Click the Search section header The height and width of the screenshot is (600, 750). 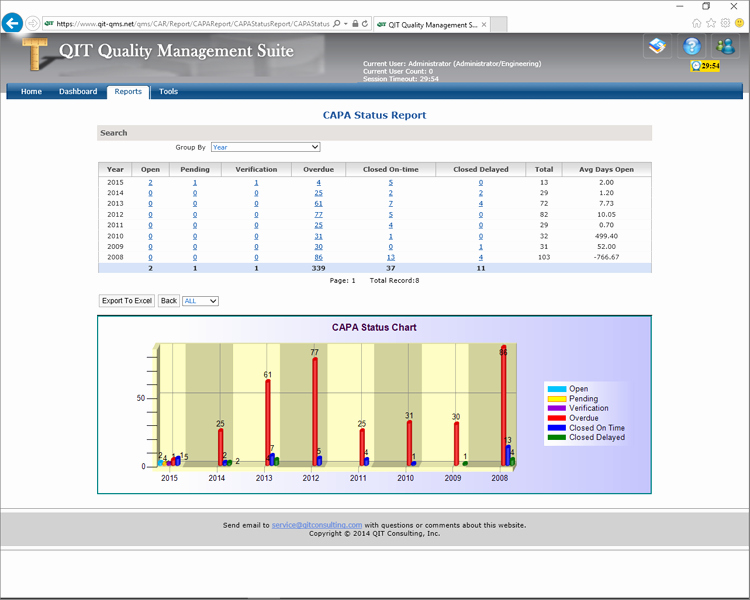(374, 133)
